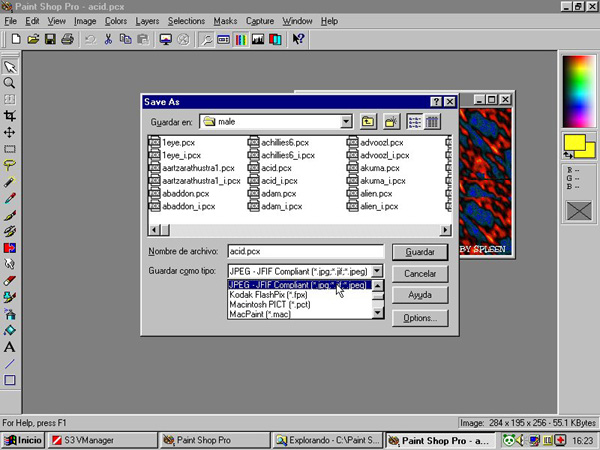Open the Layers menu
Viewport: 600px width, 450px height.
click(x=147, y=21)
